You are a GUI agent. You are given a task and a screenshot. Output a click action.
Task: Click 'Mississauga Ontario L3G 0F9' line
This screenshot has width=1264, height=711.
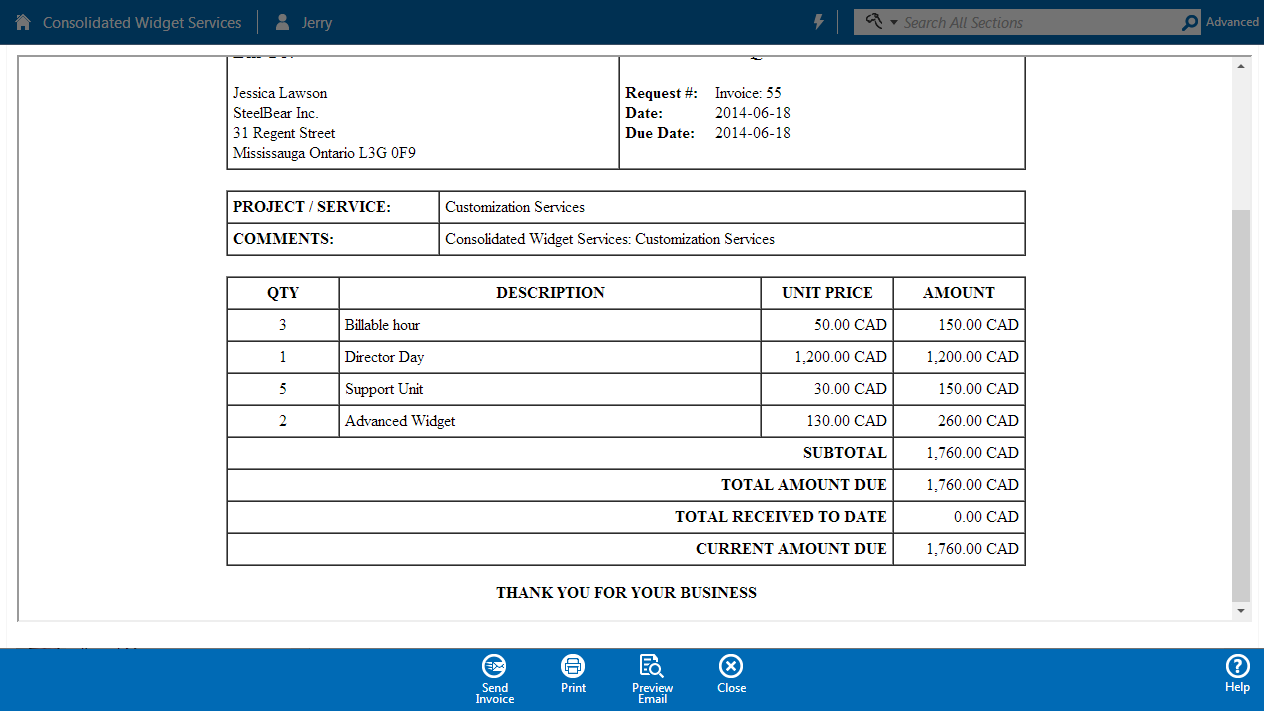tap(325, 153)
